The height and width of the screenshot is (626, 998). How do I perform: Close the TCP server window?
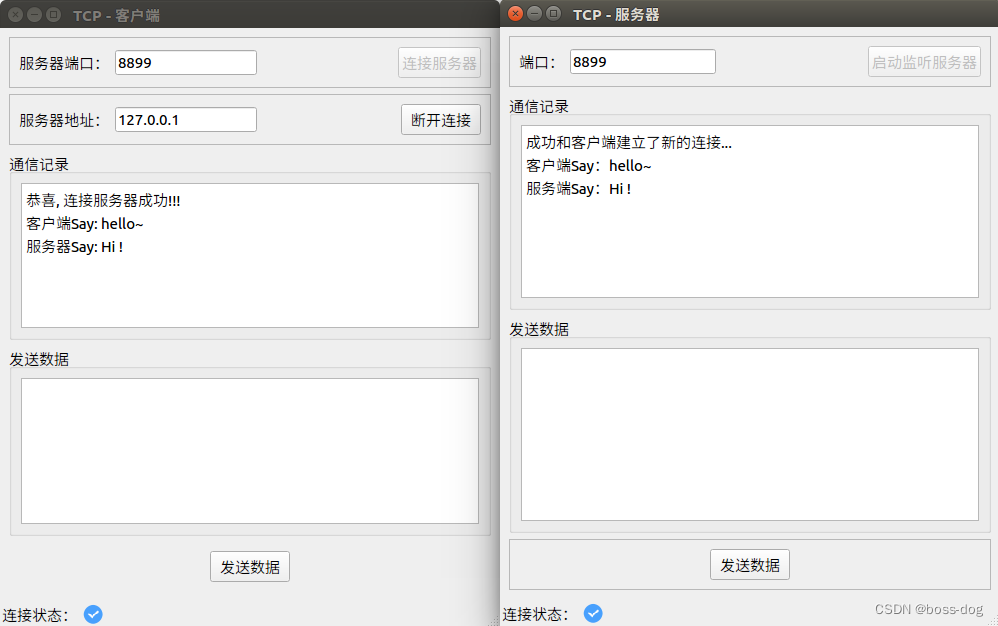point(516,13)
